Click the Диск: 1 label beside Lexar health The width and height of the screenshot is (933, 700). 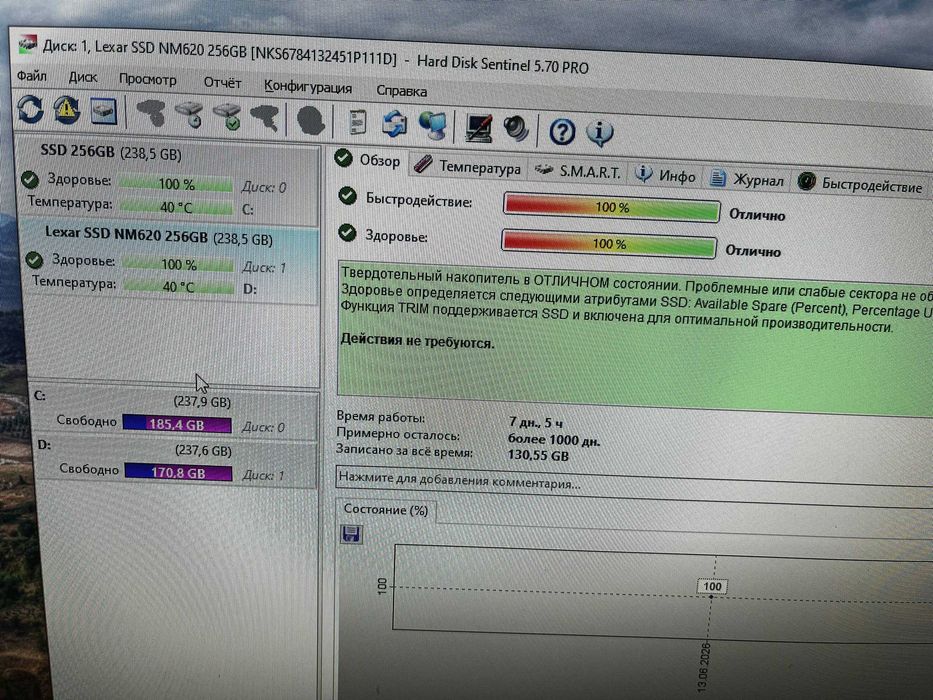click(264, 267)
